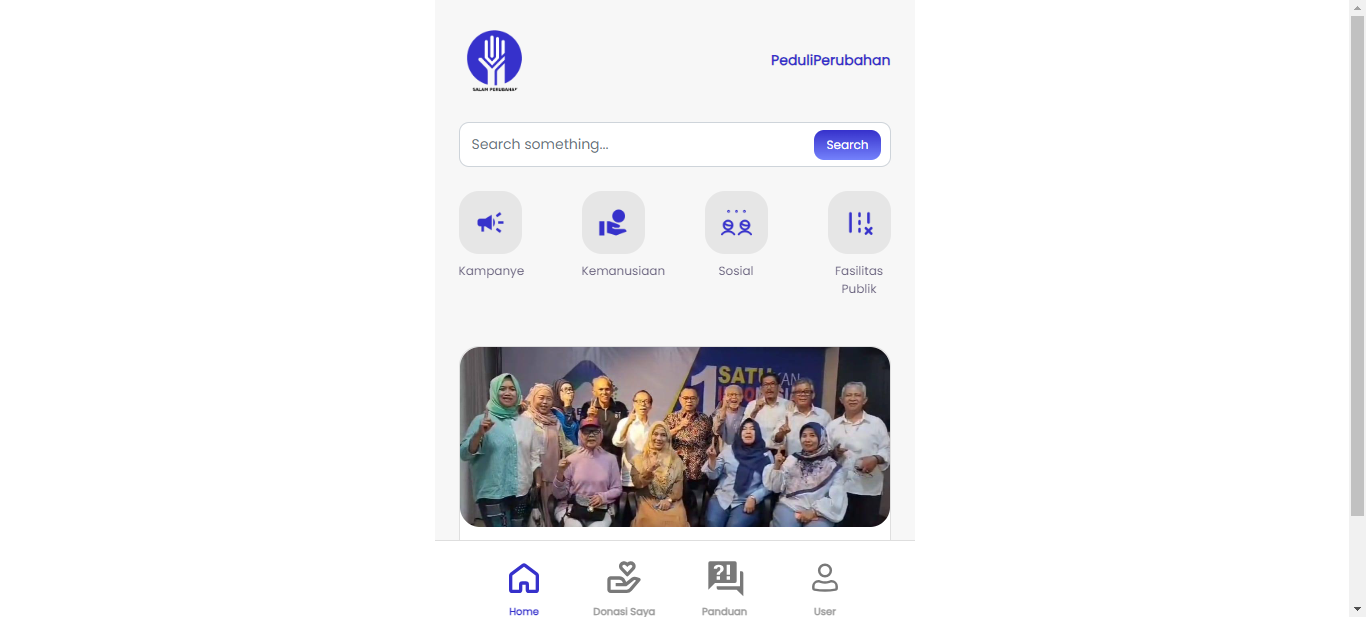Open Donasi Saya heart-hand icon
Screen dimensions: 1366x617
point(624,578)
